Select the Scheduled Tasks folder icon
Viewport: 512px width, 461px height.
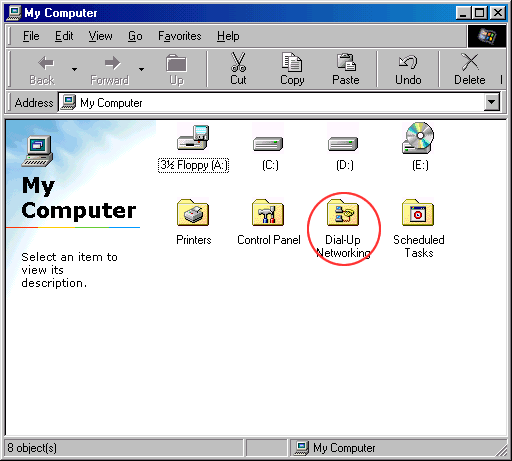(x=418, y=212)
